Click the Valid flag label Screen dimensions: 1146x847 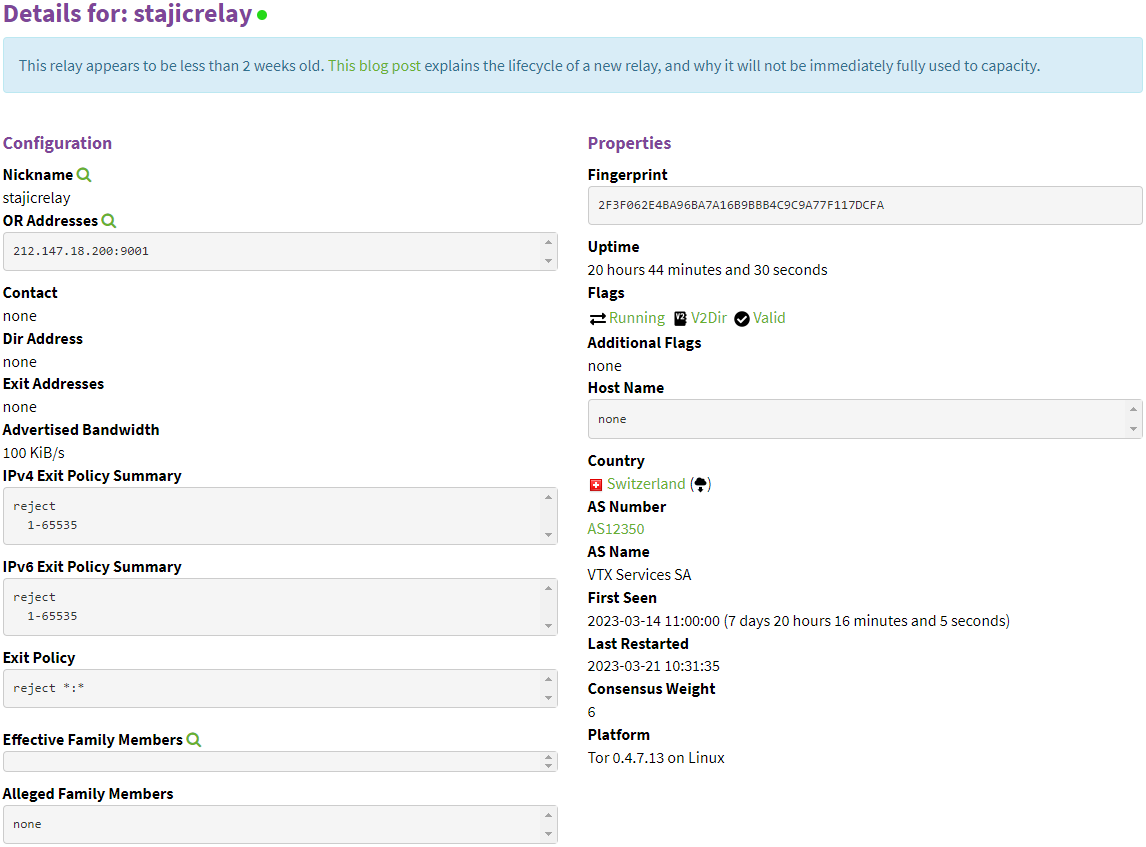point(770,318)
